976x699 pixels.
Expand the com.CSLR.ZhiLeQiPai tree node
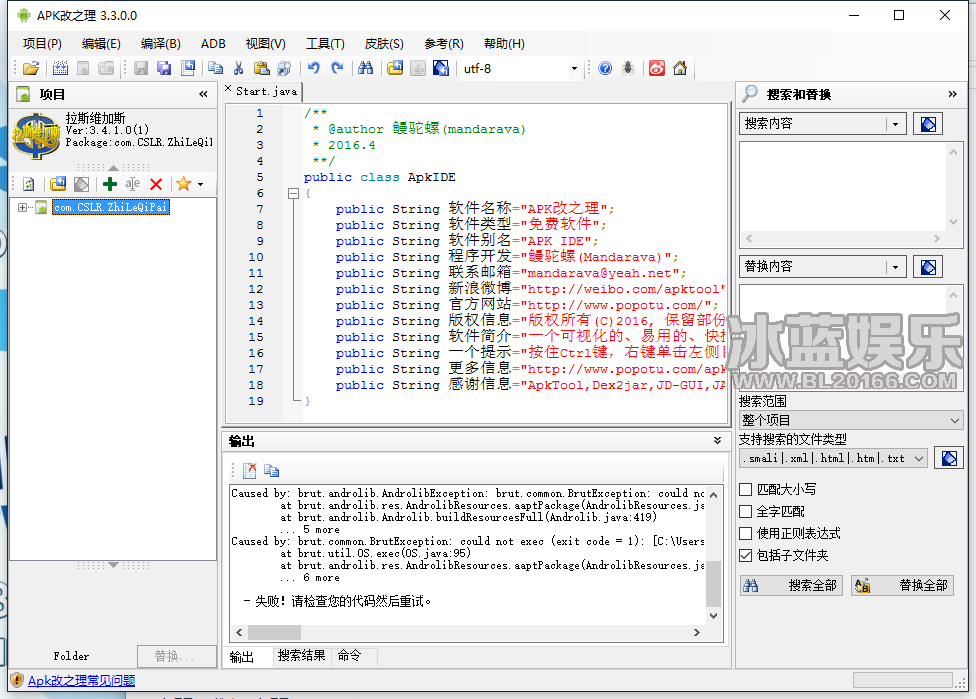(22, 207)
